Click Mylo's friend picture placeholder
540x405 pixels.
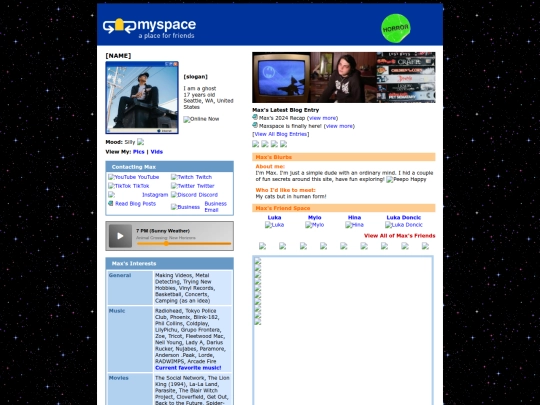[x=315, y=225]
